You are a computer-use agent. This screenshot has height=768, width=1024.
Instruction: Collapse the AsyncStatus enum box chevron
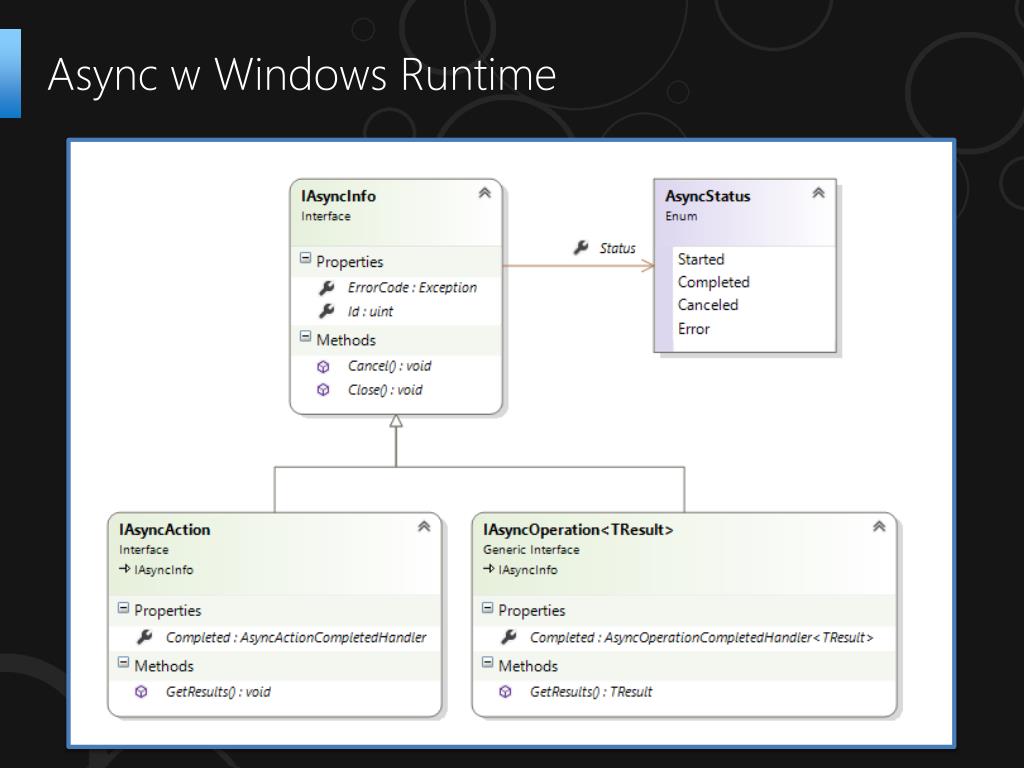(x=818, y=193)
